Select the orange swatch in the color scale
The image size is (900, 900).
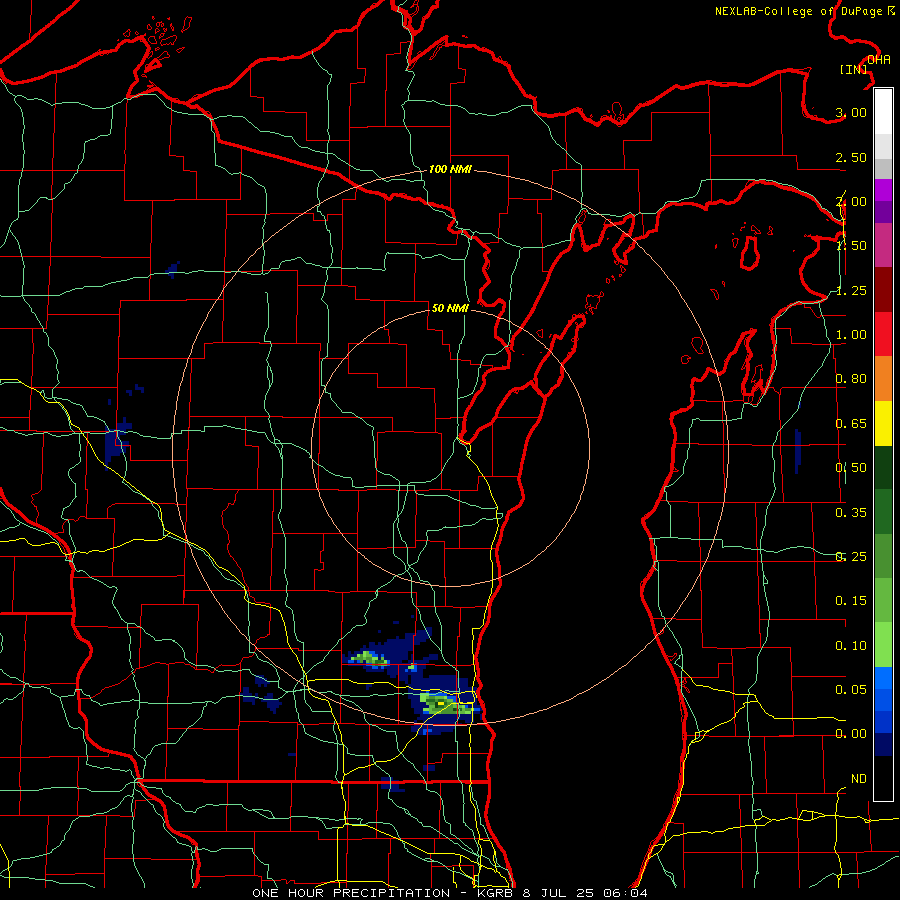883,379
